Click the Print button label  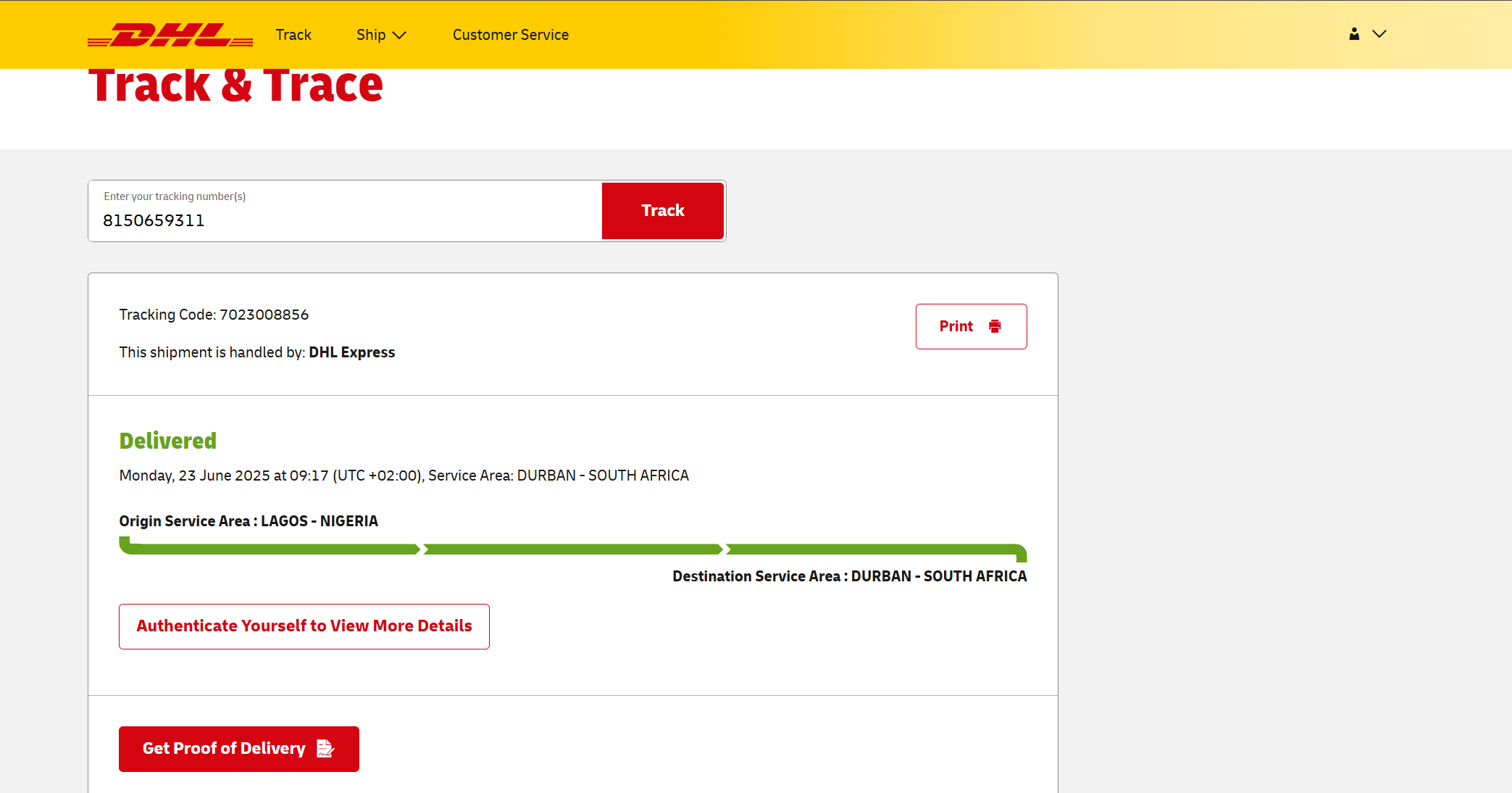click(x=956, y=326)
